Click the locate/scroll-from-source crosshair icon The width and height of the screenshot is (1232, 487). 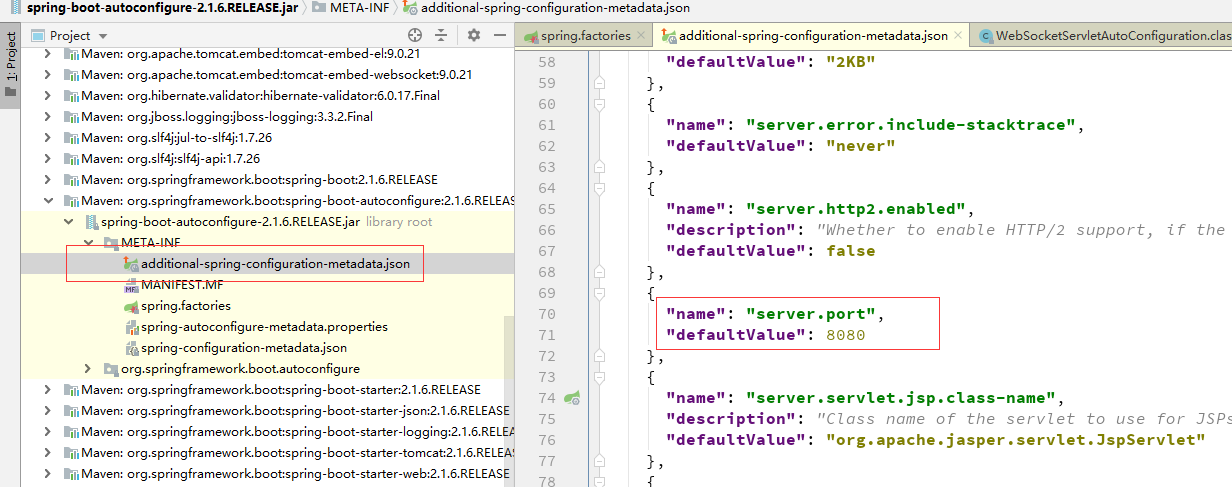point(415,35)
